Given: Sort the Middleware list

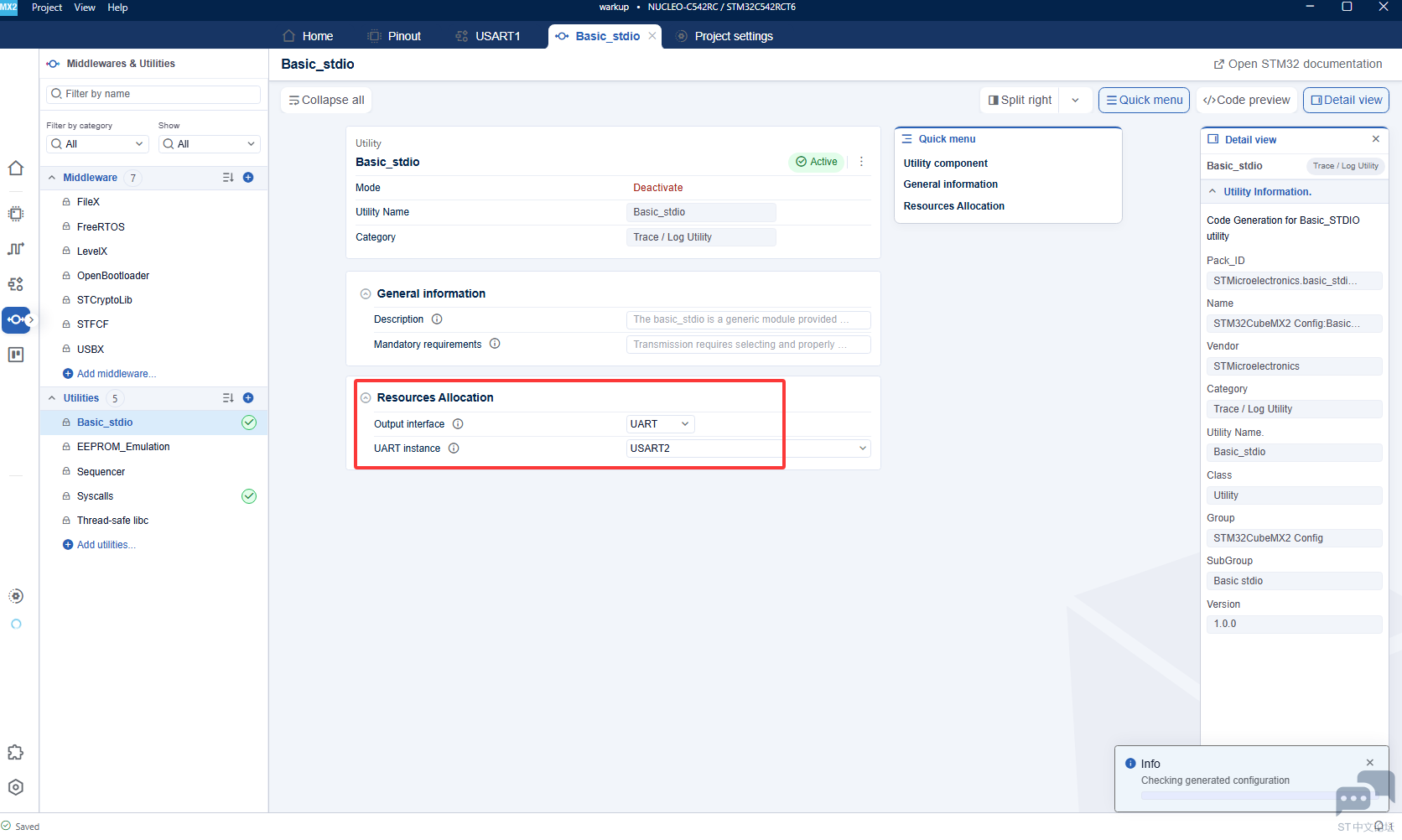Looking at the screenshot, I should coord(228,178).
